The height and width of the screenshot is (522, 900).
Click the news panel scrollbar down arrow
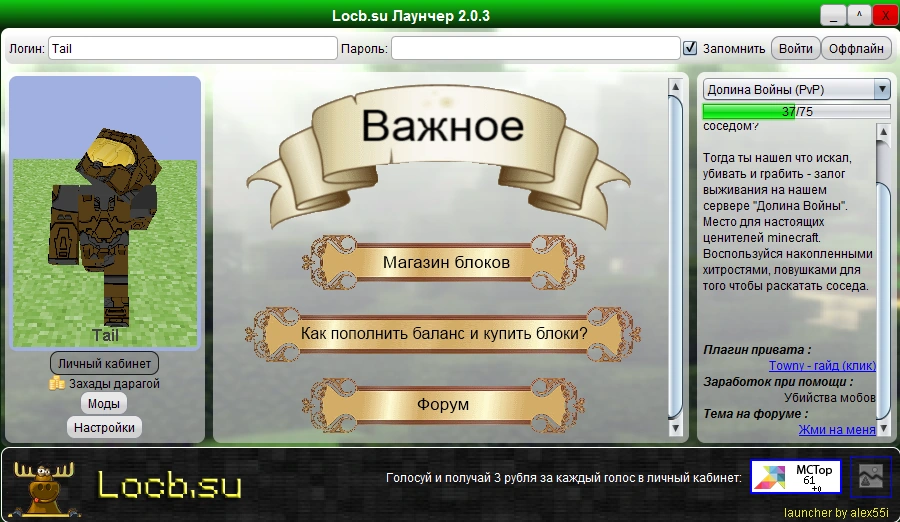point(676,428)
